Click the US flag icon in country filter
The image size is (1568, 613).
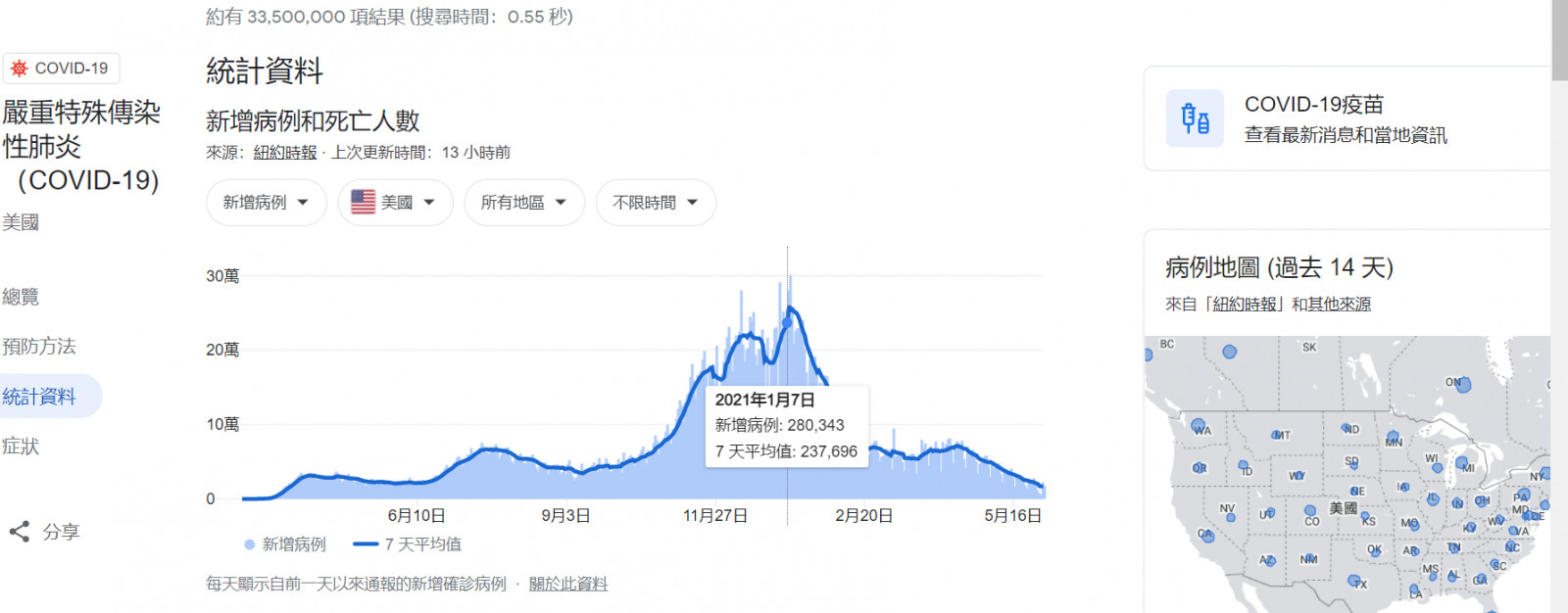point(363,202)
